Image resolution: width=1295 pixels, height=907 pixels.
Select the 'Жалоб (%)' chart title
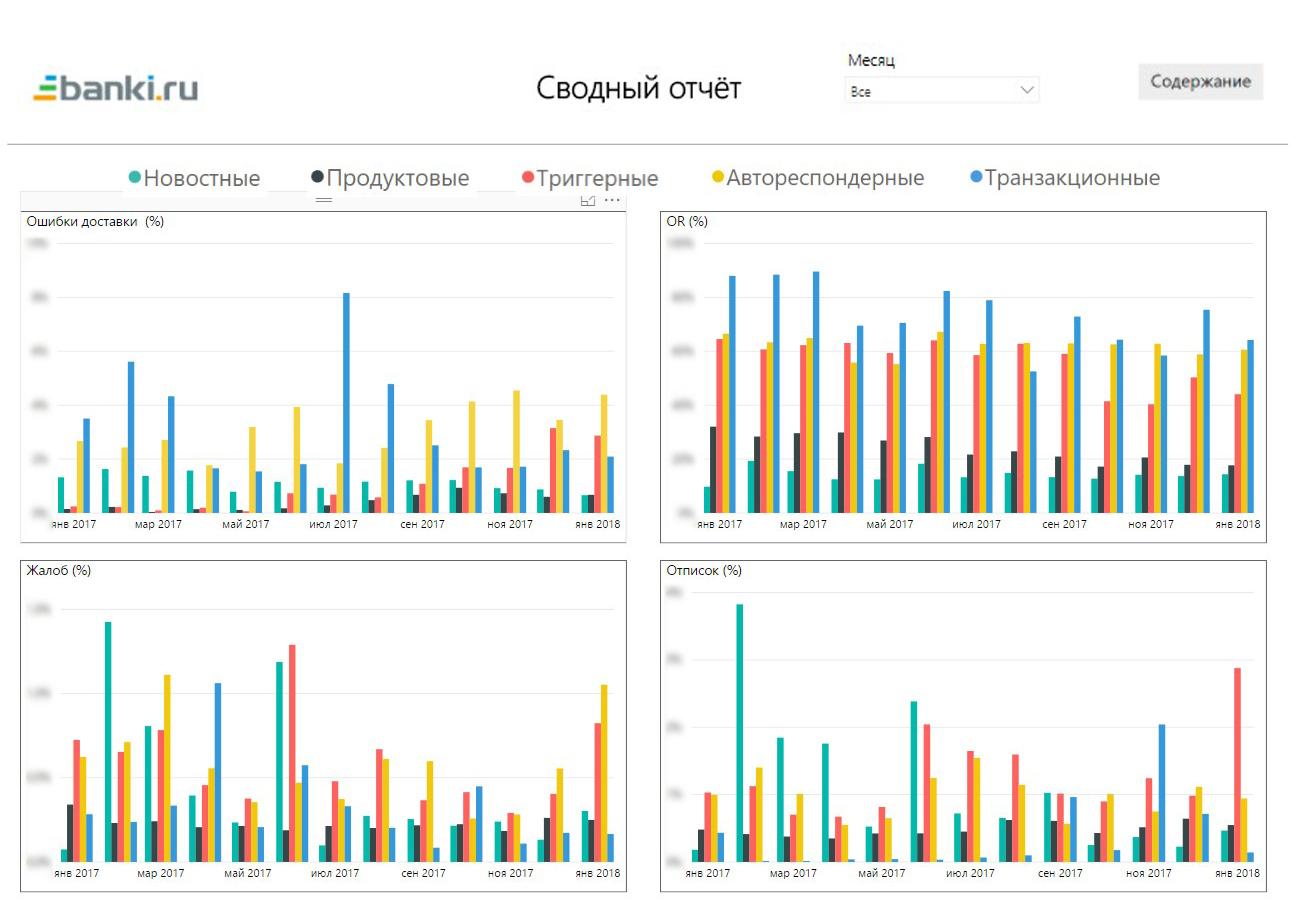[x=59, y=570]
